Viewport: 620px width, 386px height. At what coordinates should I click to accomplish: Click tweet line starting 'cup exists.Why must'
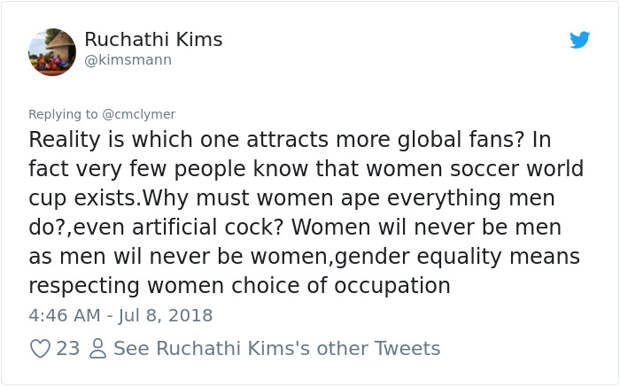[x=292, y=198]
